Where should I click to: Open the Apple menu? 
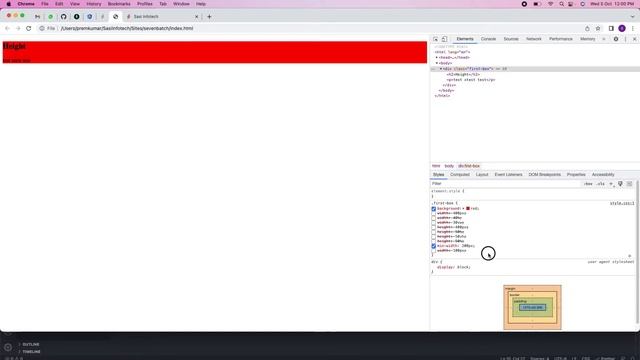[9, 4]
